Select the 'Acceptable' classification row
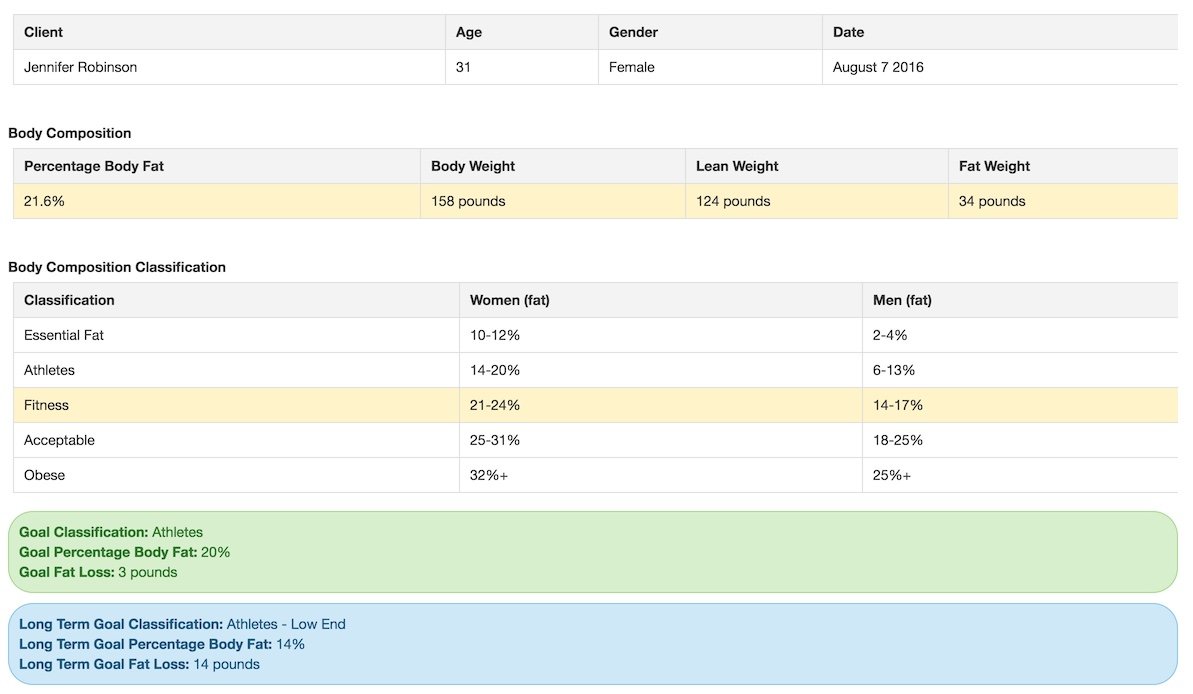 point(596,440)
